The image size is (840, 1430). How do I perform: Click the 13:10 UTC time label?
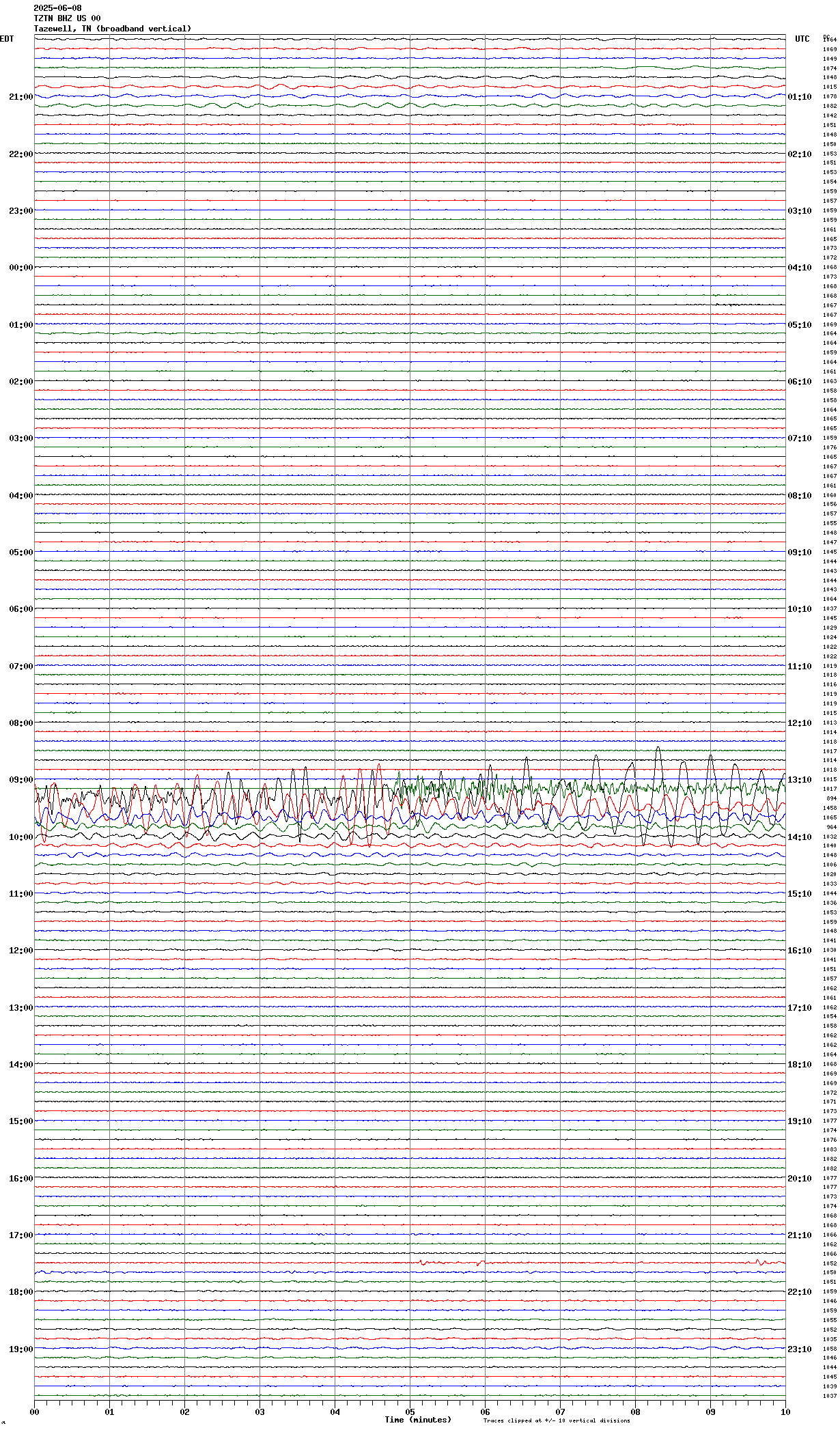800,780
